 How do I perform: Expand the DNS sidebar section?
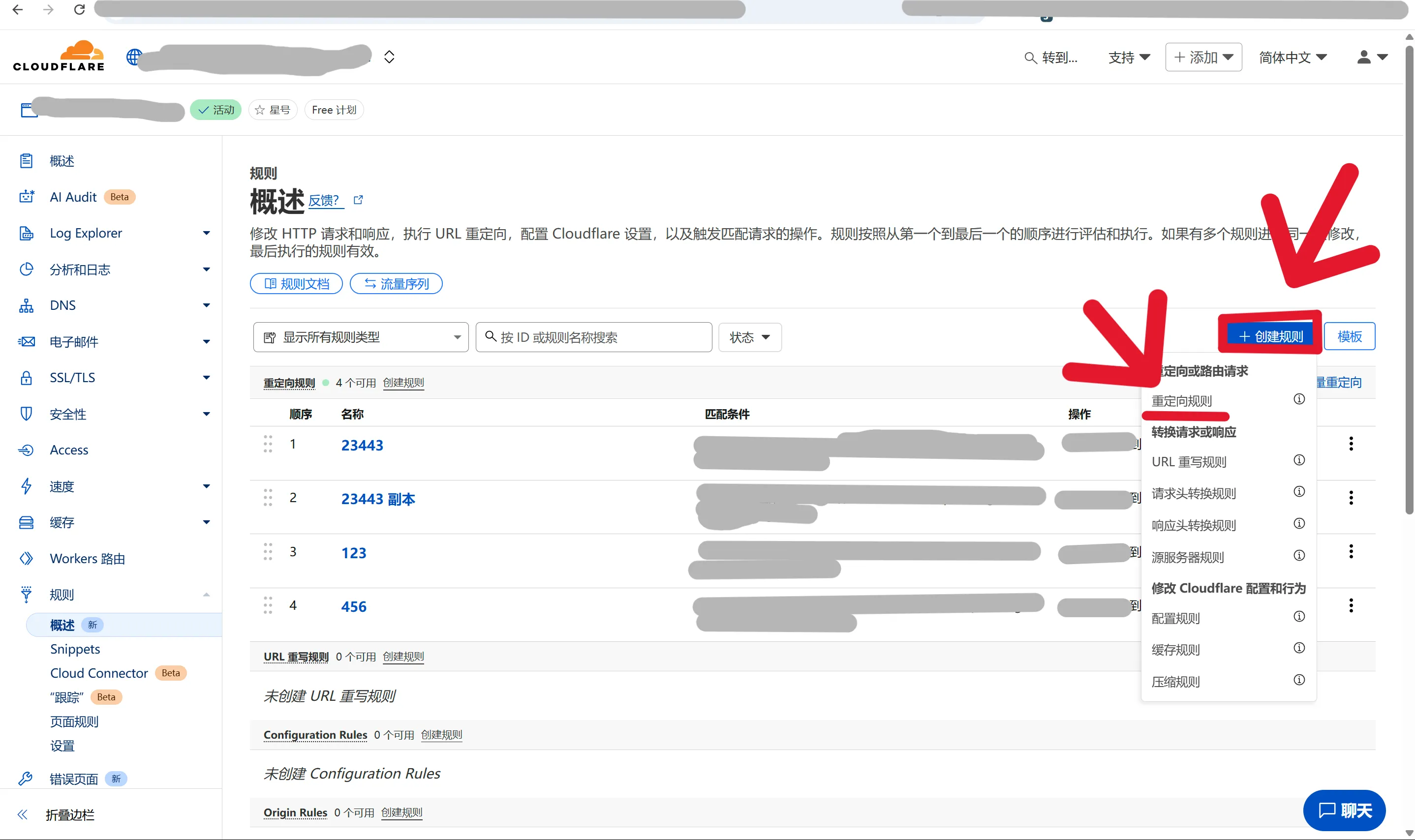click(x=206, y=306)
